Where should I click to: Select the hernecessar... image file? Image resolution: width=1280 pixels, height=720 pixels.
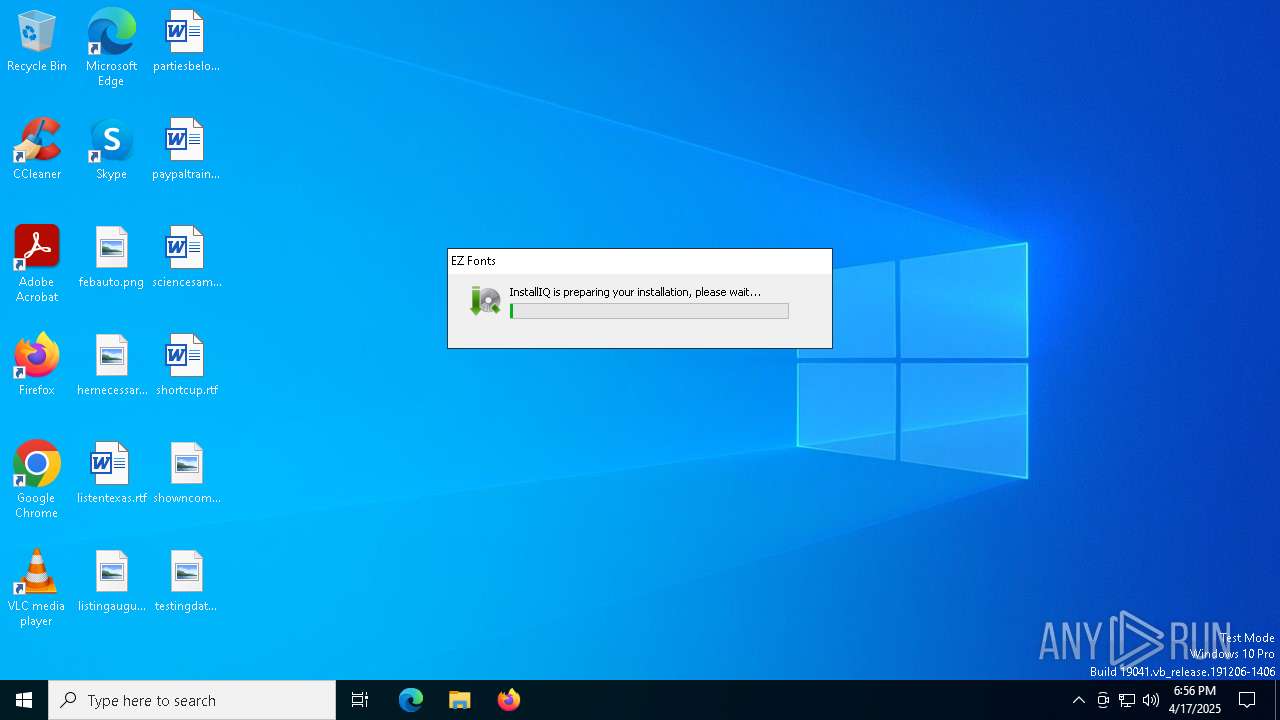pos(111,365)
